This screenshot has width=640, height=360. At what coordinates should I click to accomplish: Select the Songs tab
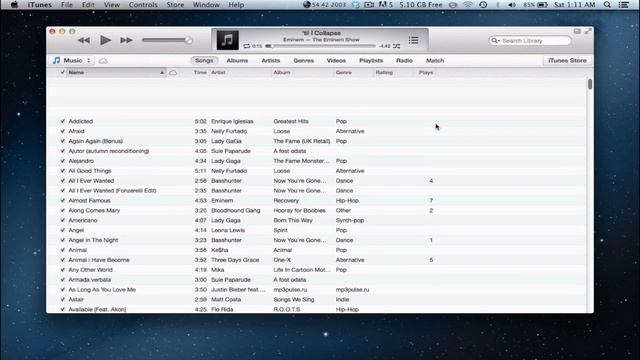(x=204, y=60)
